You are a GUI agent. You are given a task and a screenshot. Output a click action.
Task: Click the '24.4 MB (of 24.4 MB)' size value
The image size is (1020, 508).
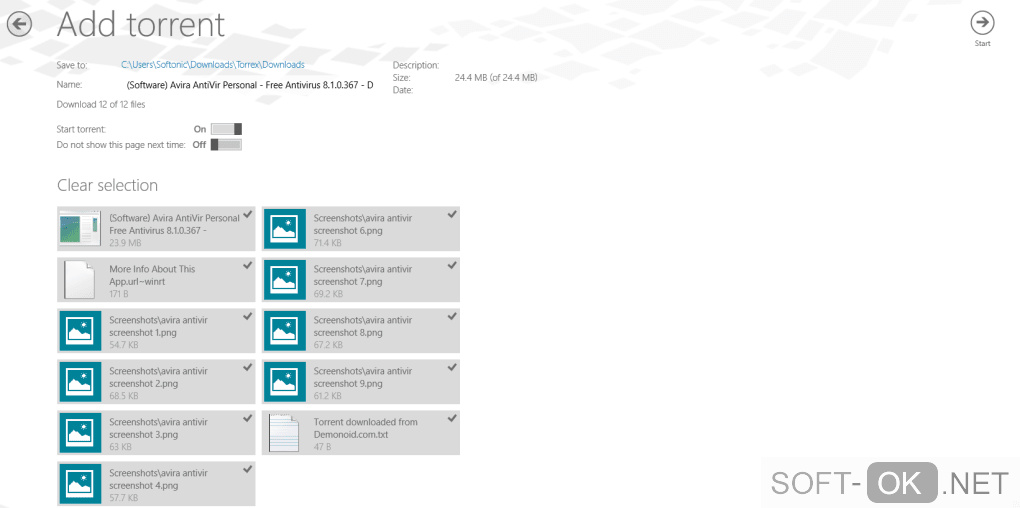click(x=496, y=77)
